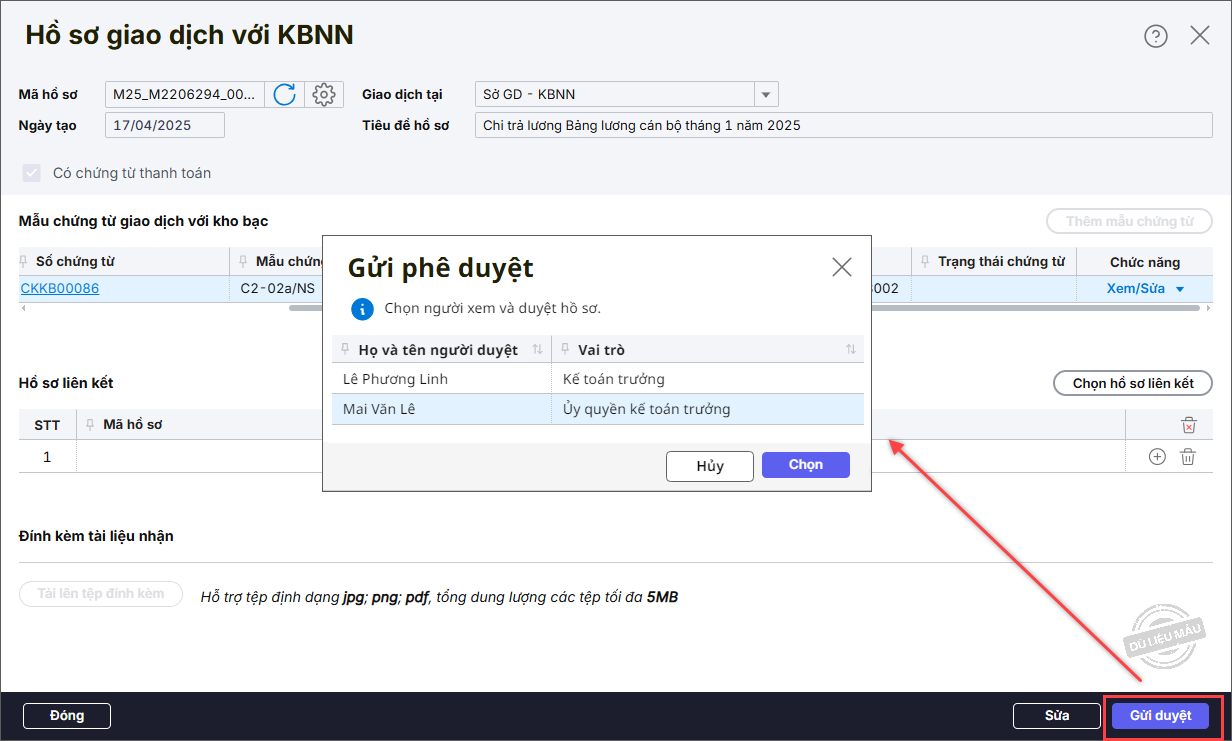The width and height of the screenshot is (1232, 741).
Task: Click pin icon beside Mã hồ sơ column
Action: (92, 424)
